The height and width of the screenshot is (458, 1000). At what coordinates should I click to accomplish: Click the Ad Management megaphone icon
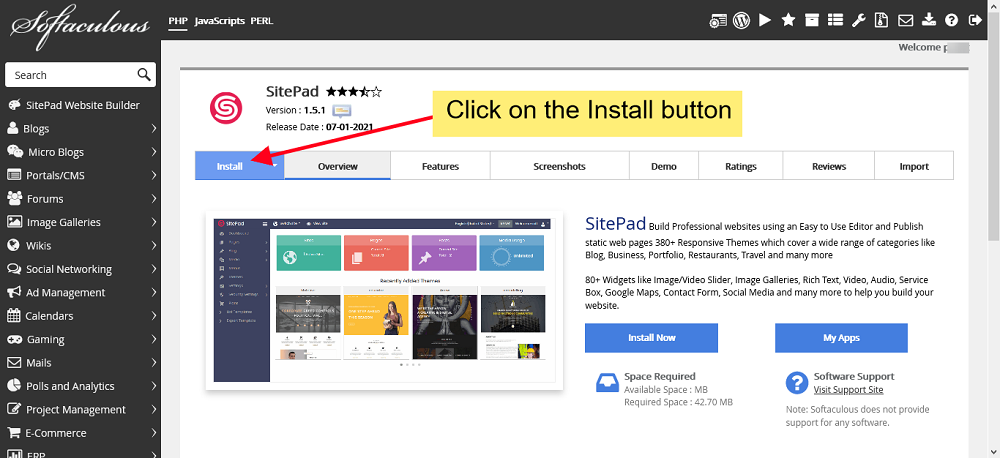click(13, 292)
